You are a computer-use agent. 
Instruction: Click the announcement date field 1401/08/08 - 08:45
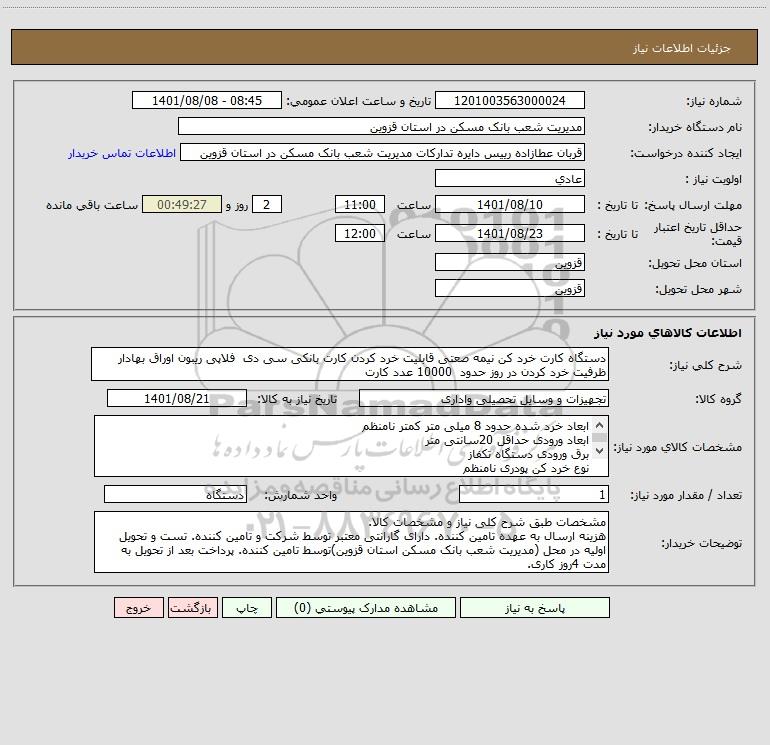click(x=207, y=100)
